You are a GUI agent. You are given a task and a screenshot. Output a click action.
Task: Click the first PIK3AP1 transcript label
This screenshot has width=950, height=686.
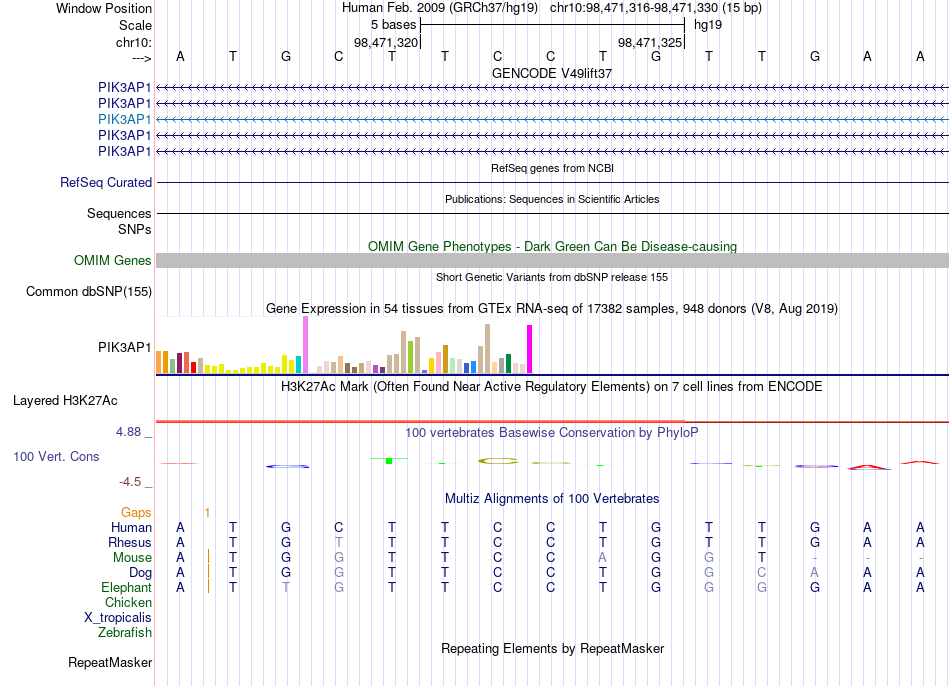pos(124,87)
